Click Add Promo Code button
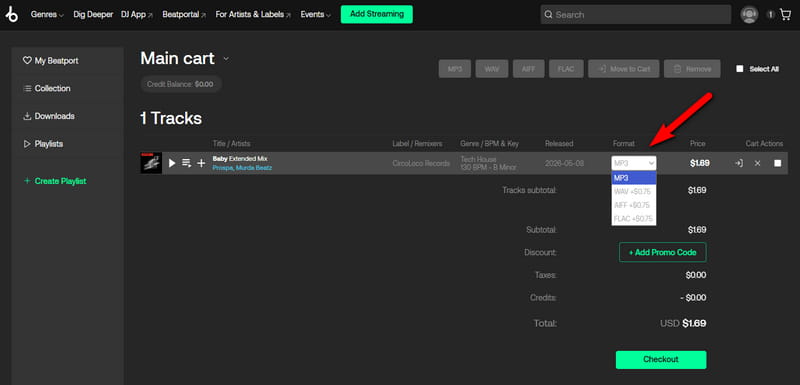The height and width of the screenshot is (385, 800). click(x=663, y=252)
